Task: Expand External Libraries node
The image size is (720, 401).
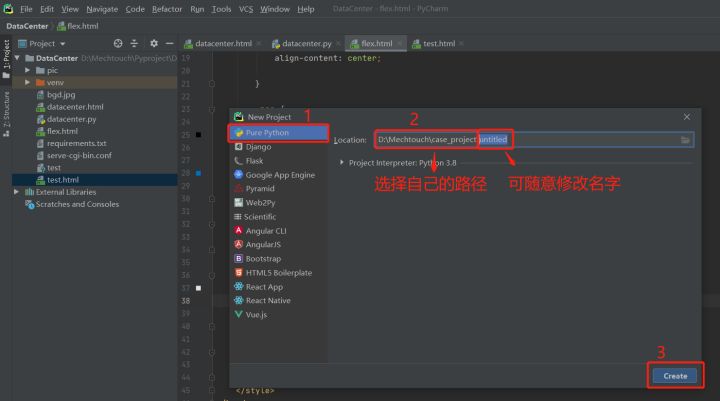Action: pos(17,192)
